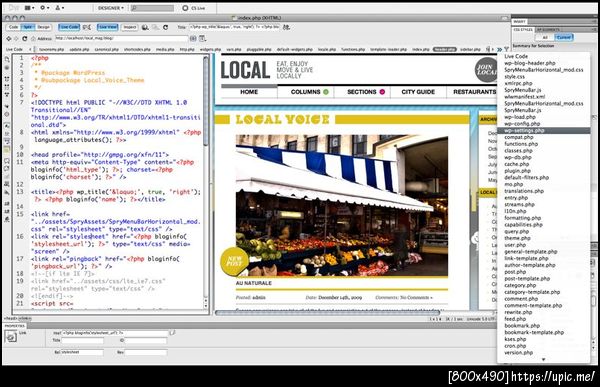Switch to Design view
The height and width of the screenshot is (387, 600).
(x=43, y=27)
